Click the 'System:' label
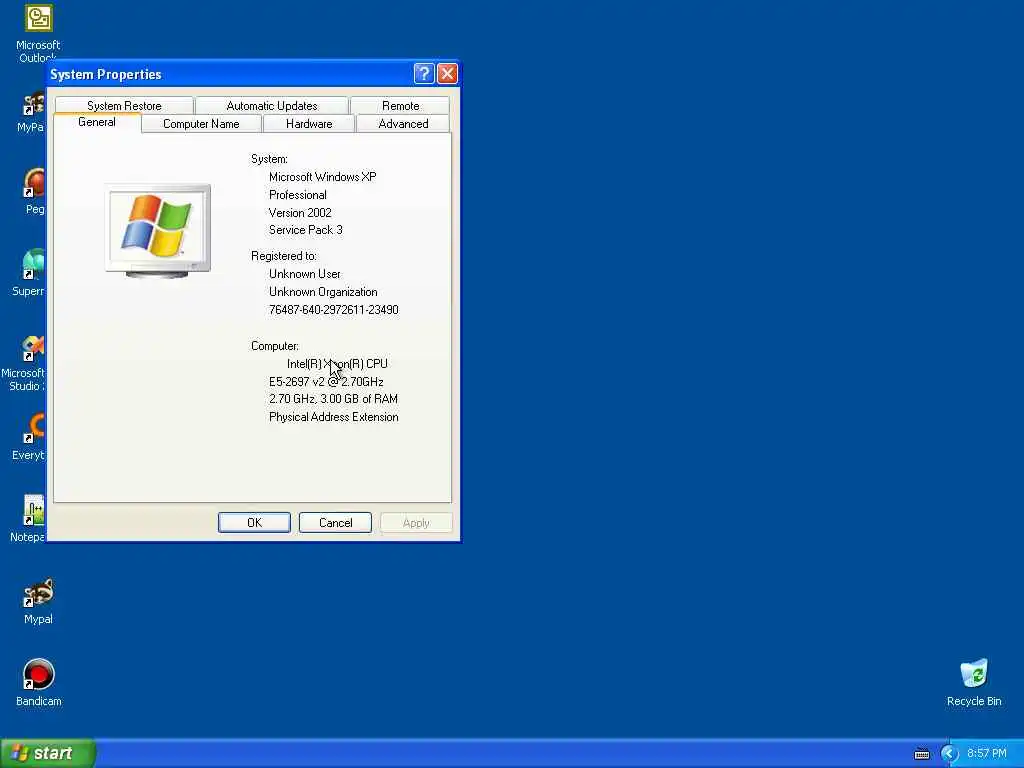This screenshot has height=768, width=1024. (x=269, y=159)
